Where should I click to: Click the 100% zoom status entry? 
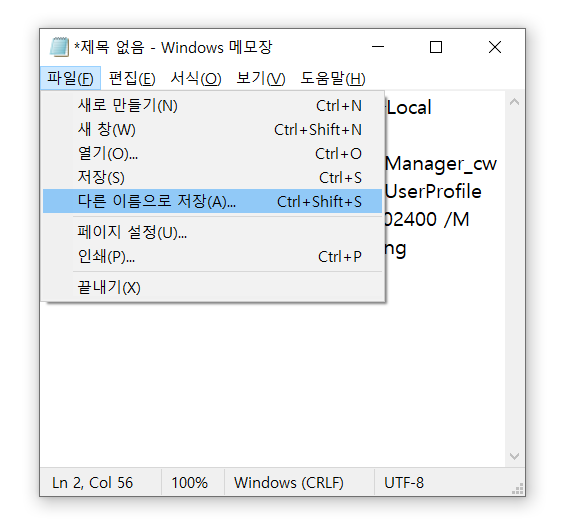189,483
